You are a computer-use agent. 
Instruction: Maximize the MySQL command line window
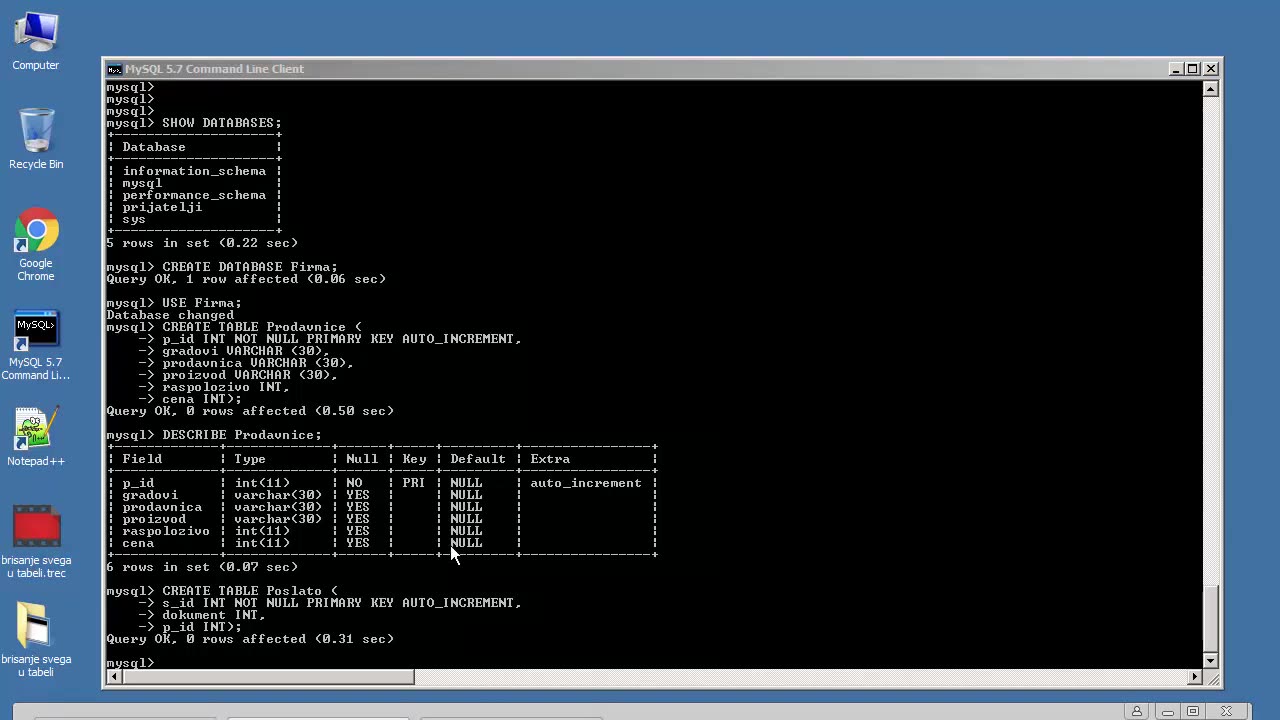click(1193, 69)
